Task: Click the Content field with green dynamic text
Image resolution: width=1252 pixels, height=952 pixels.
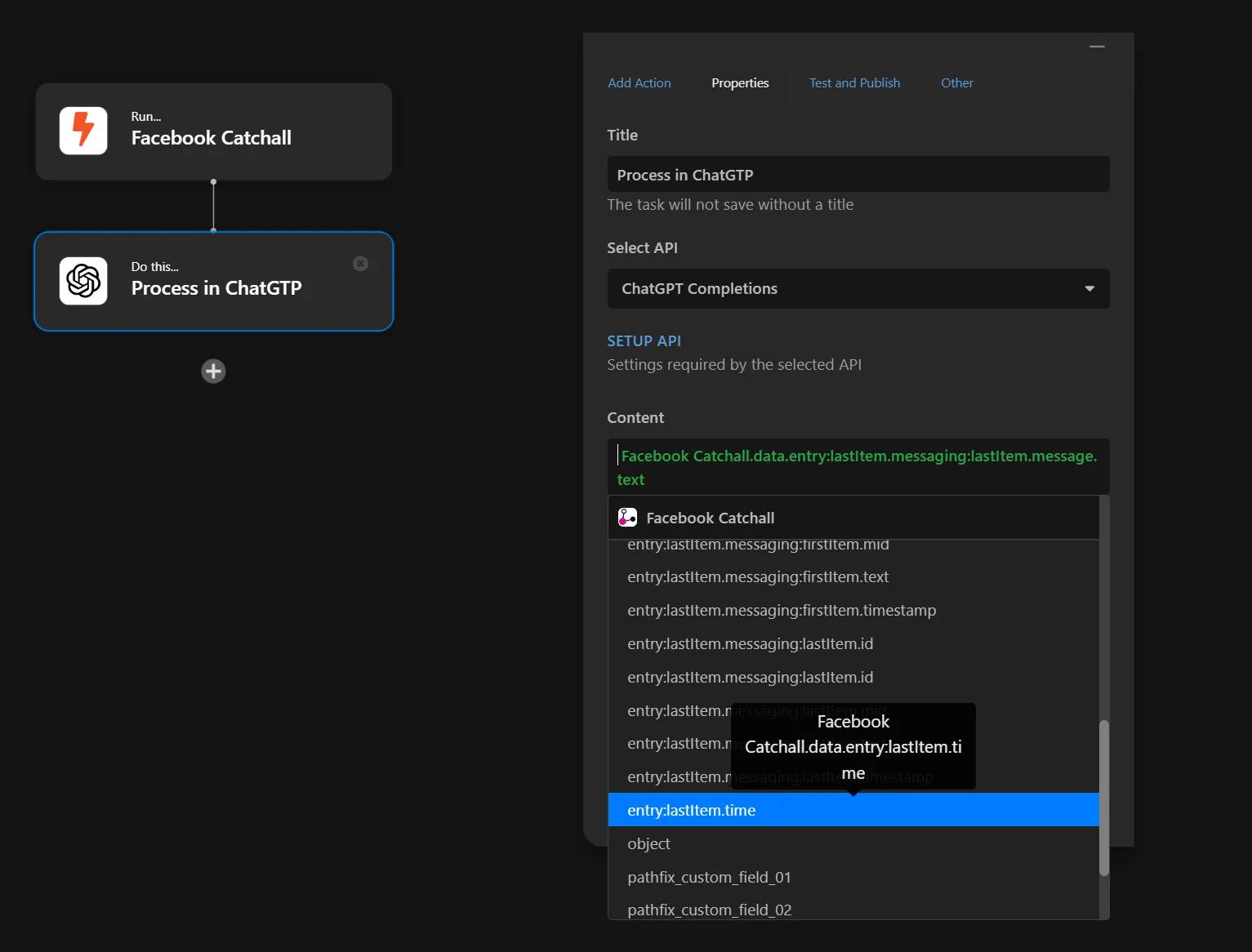Action: pos(858,468)
